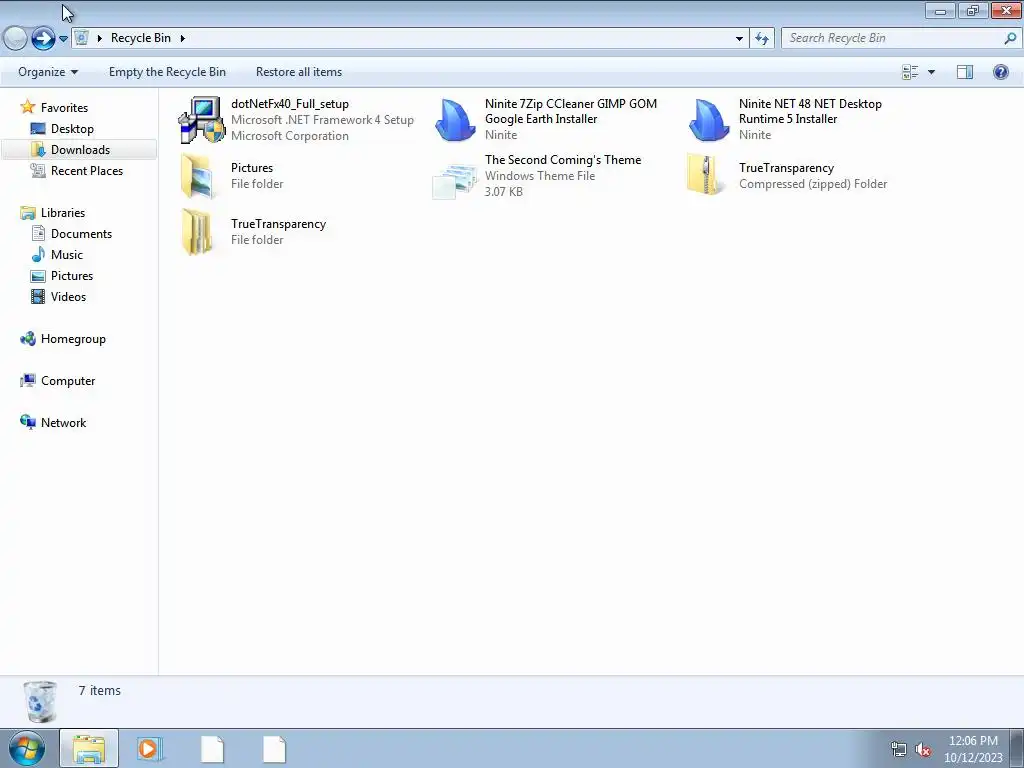Click the Recycle Bin icon in address bar
This screenshot has width=1024, height=768.
coord(81,38)
